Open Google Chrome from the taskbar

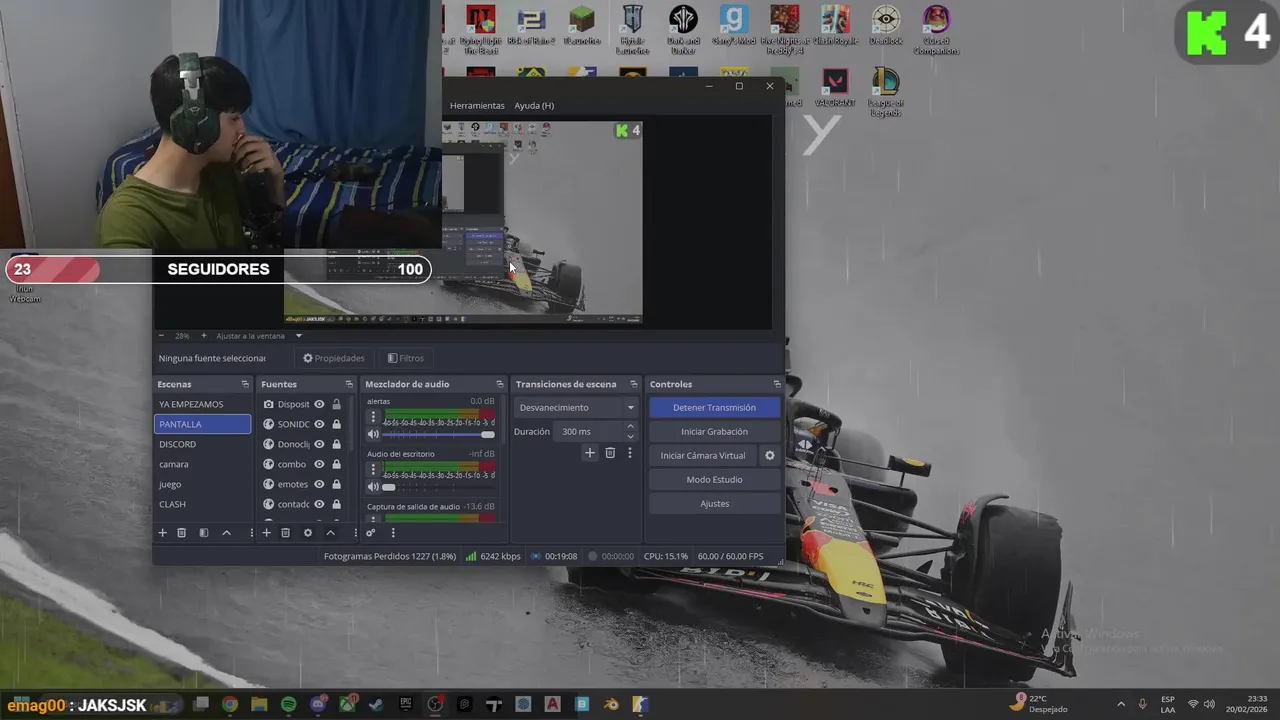[230, 705]
